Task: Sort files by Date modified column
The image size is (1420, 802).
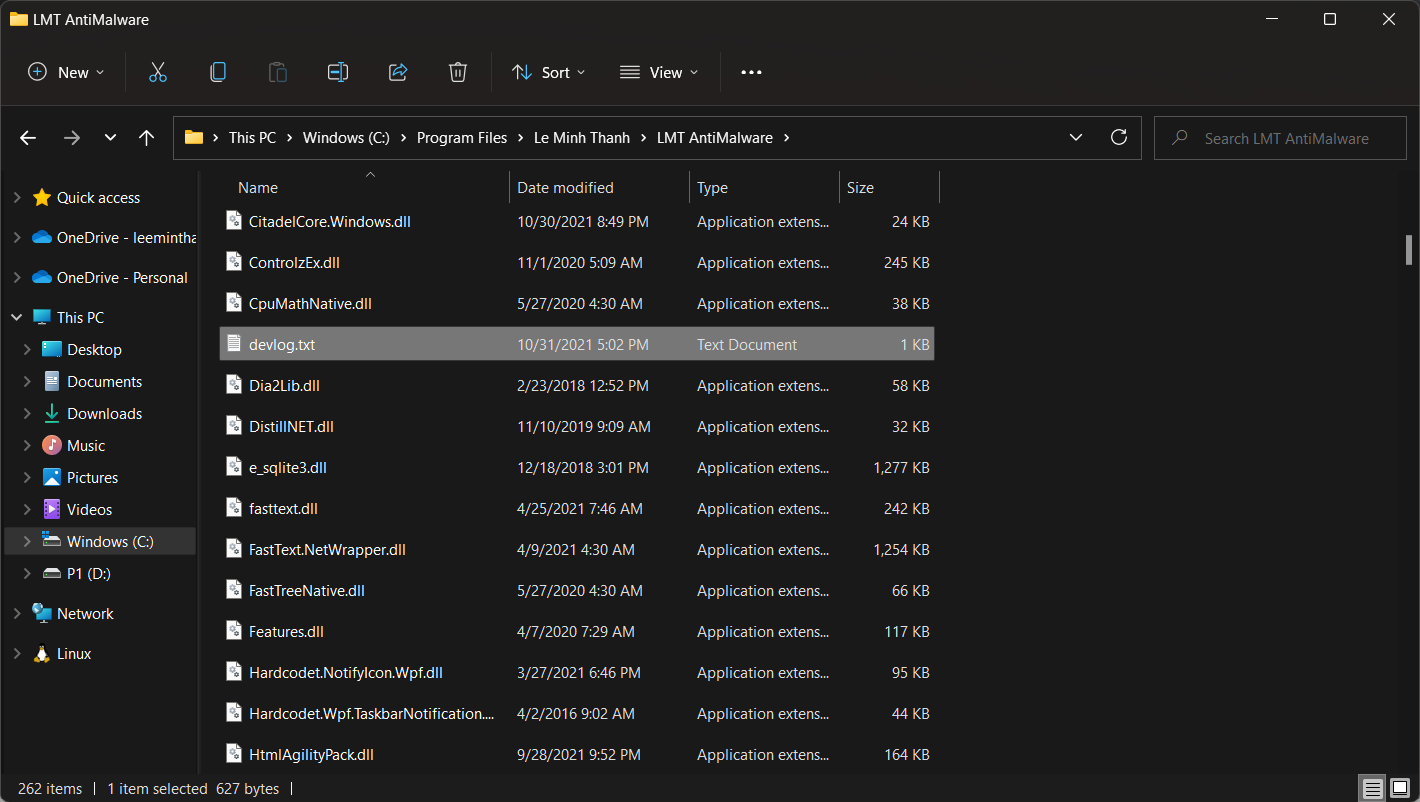Action: (565, 188)
